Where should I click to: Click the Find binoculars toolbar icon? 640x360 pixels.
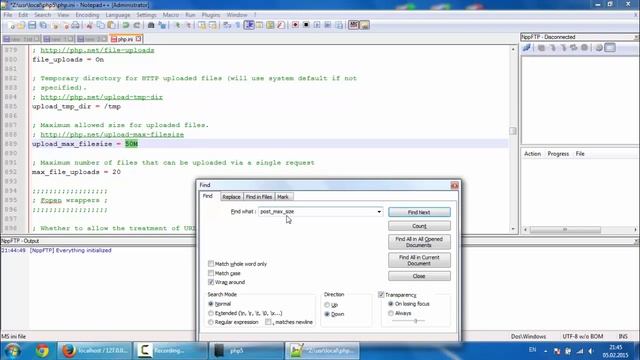151,25
